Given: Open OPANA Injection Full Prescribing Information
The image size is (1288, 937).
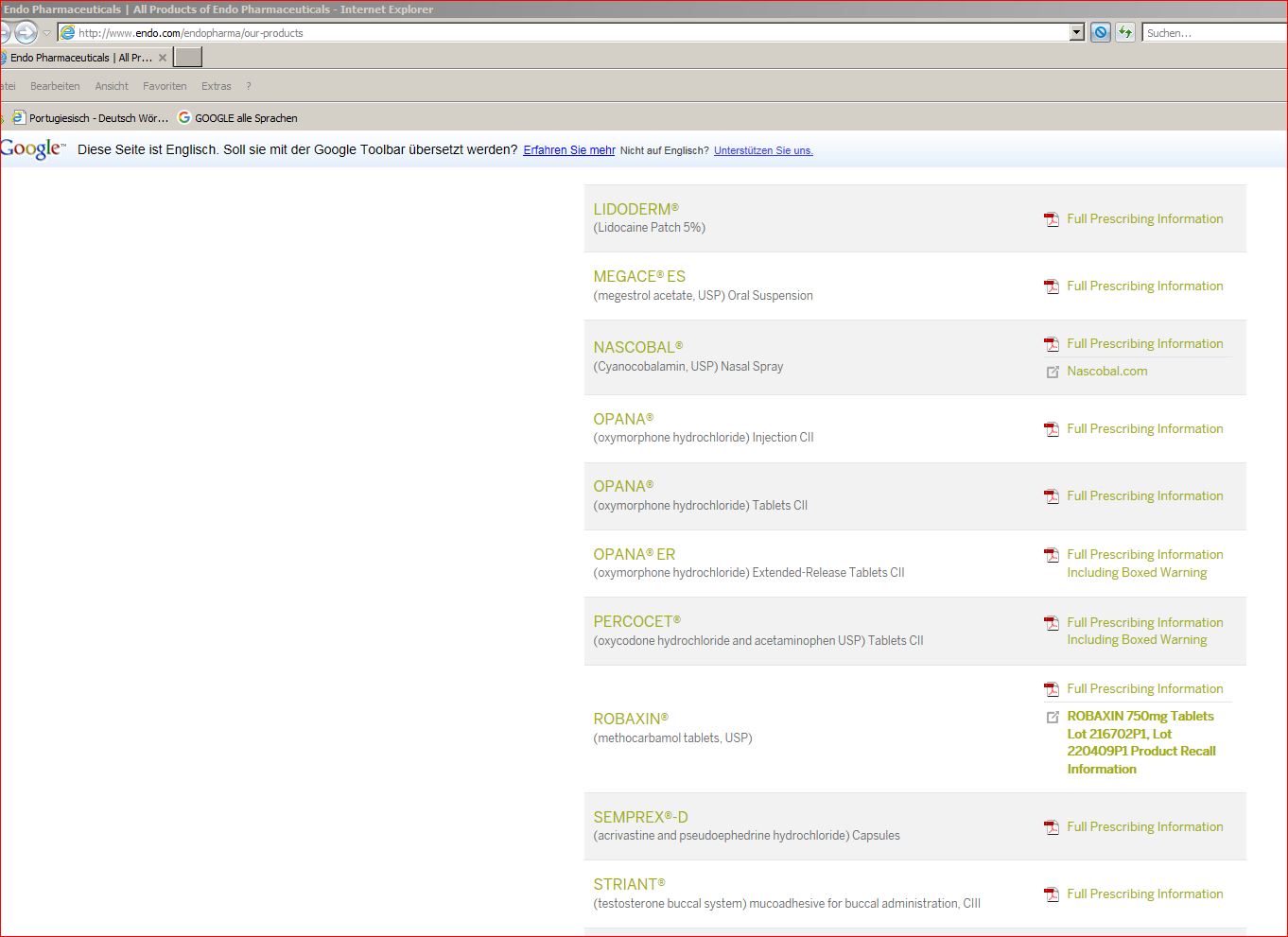Looking at the screenshot, I should coord(1145,429).
